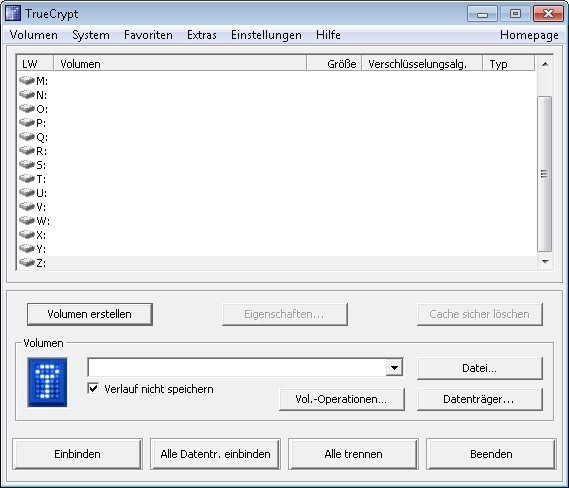This screenshot has width=569, height=488.
Task: Open the Einstellungen menu
Action: coord(266,35)
